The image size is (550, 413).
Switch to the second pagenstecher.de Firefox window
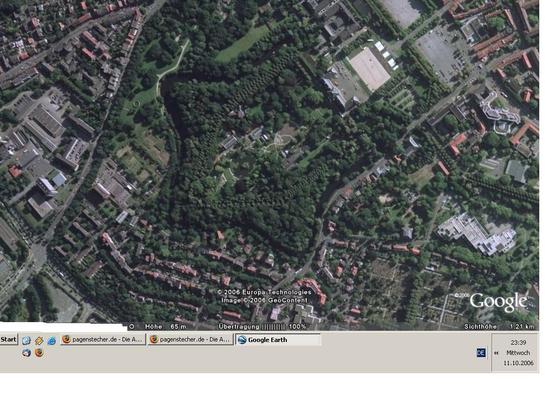[x=190, y=340]
